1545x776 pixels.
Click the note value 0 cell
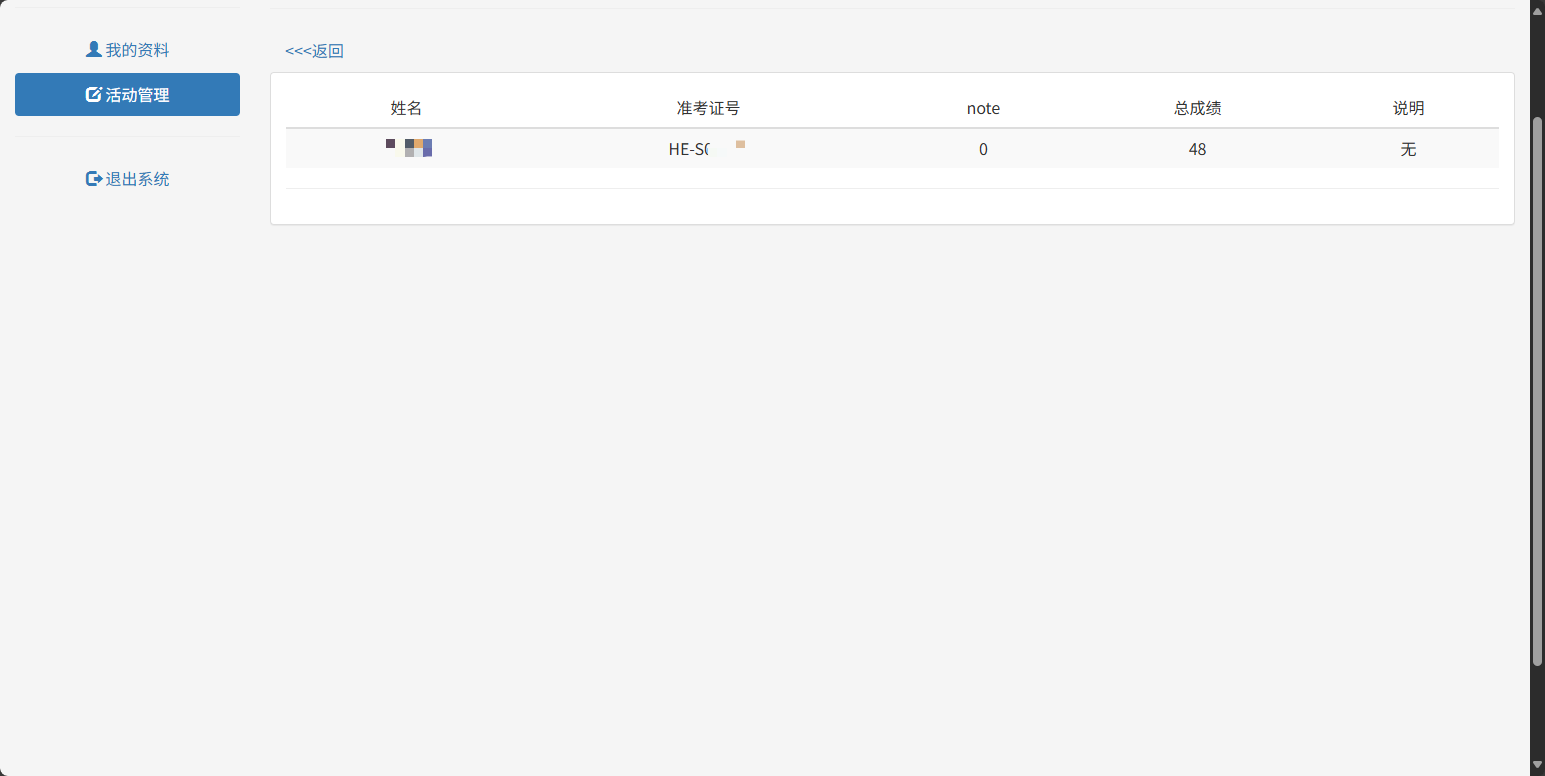coord(983,149)
